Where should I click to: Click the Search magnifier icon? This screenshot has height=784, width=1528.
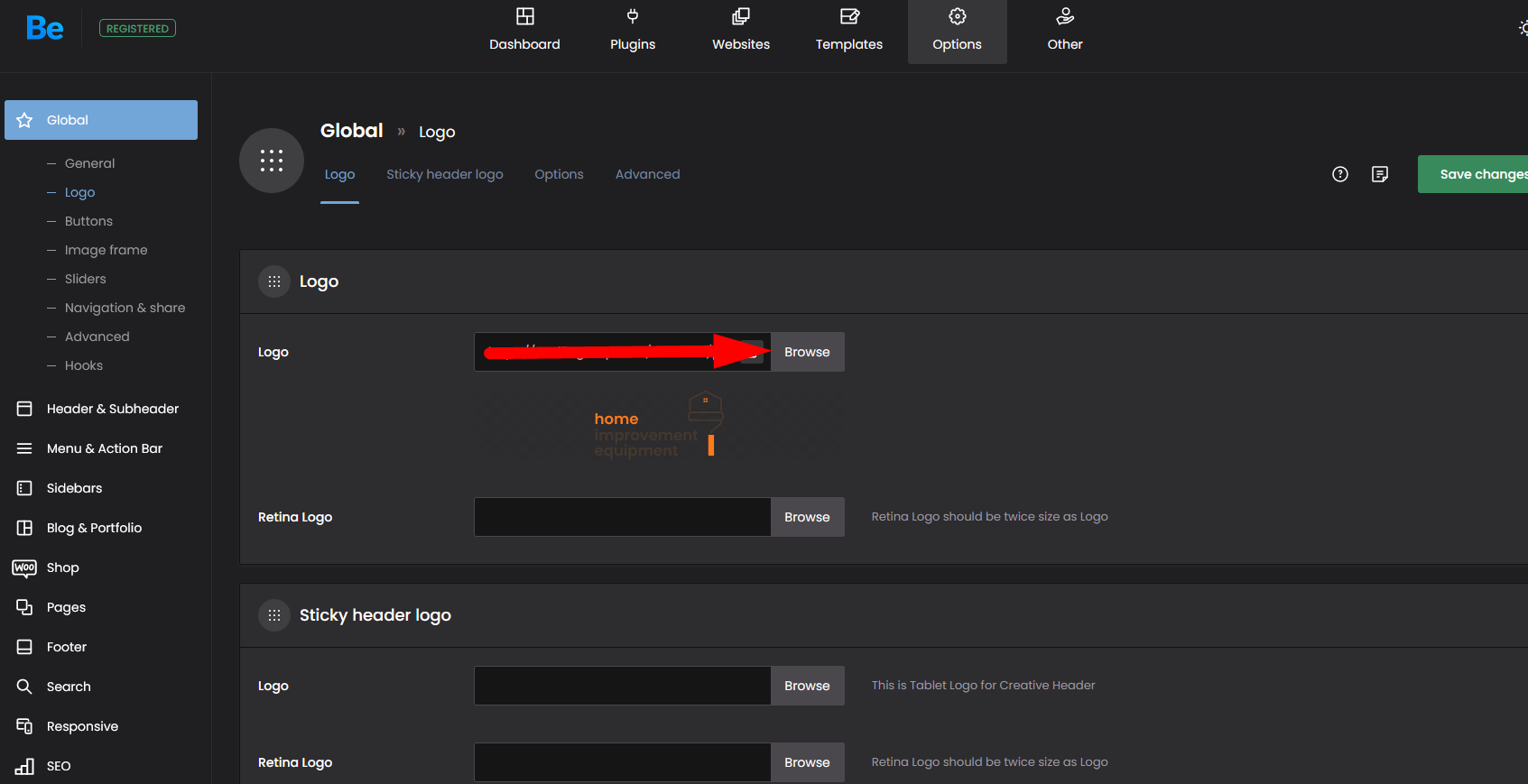point(24,687)
